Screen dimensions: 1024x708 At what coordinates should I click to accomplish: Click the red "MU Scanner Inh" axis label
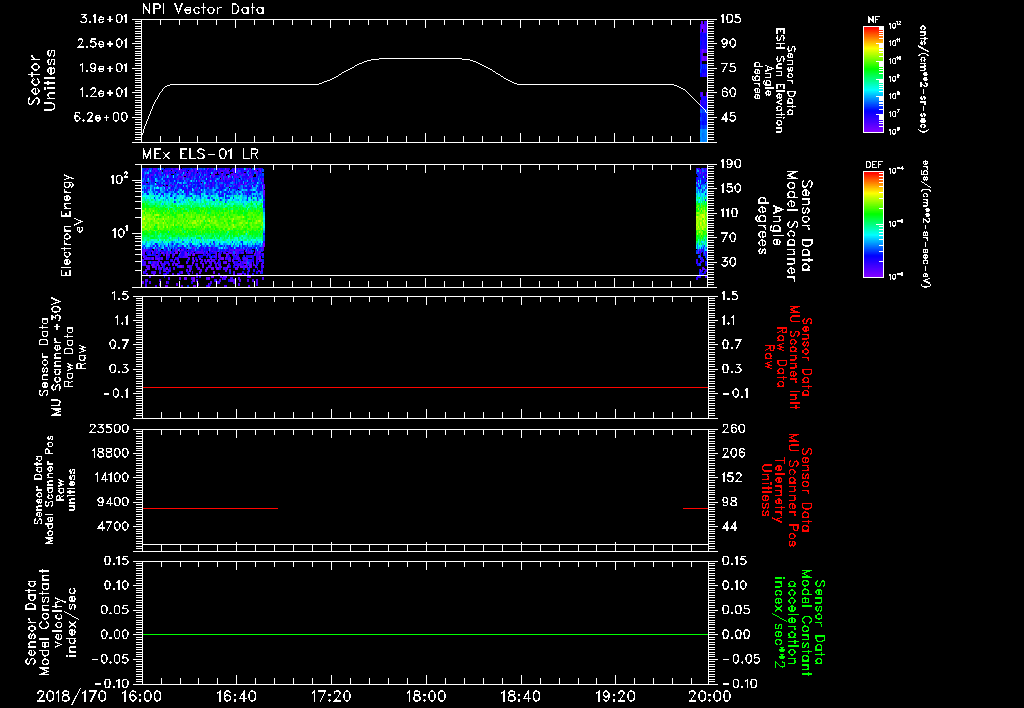789,357
